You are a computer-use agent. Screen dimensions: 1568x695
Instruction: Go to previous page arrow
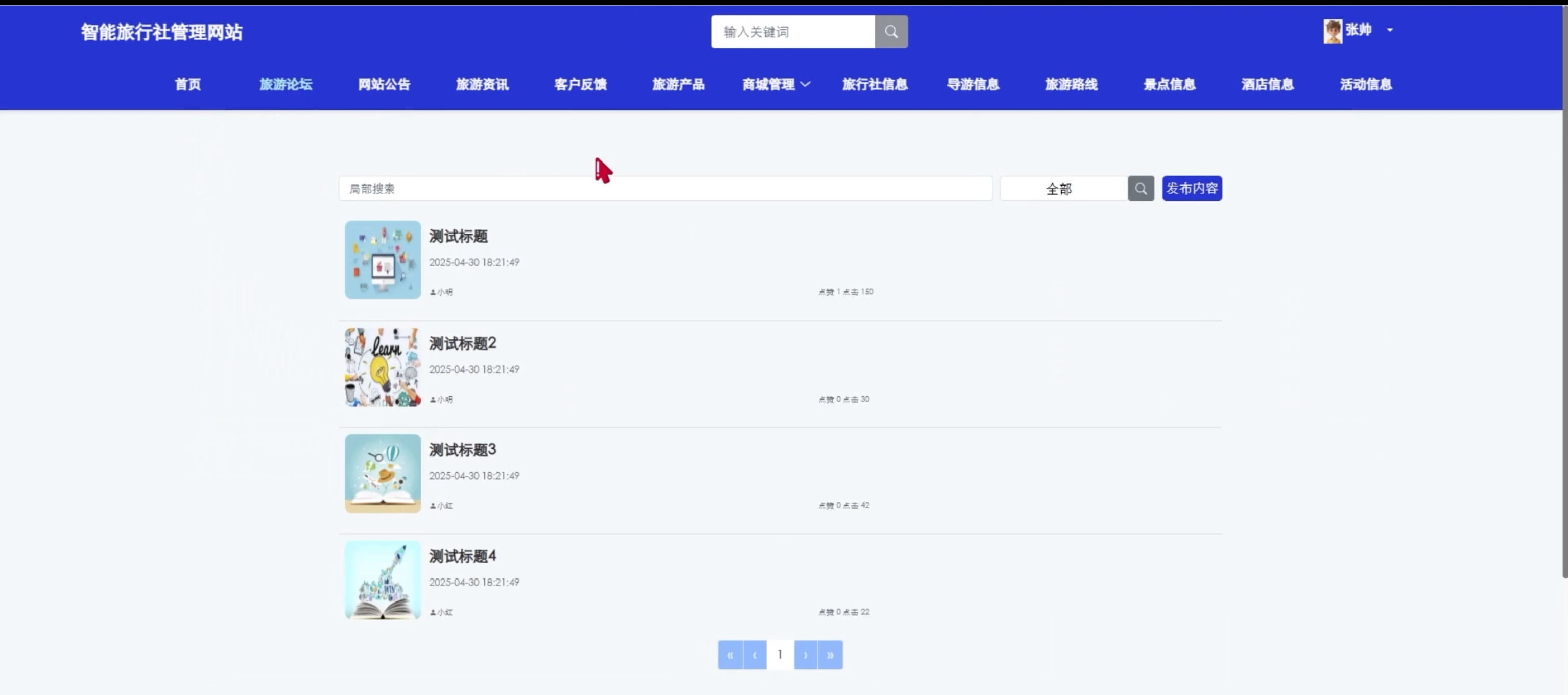pyautogui.click(x=755, y=655)
